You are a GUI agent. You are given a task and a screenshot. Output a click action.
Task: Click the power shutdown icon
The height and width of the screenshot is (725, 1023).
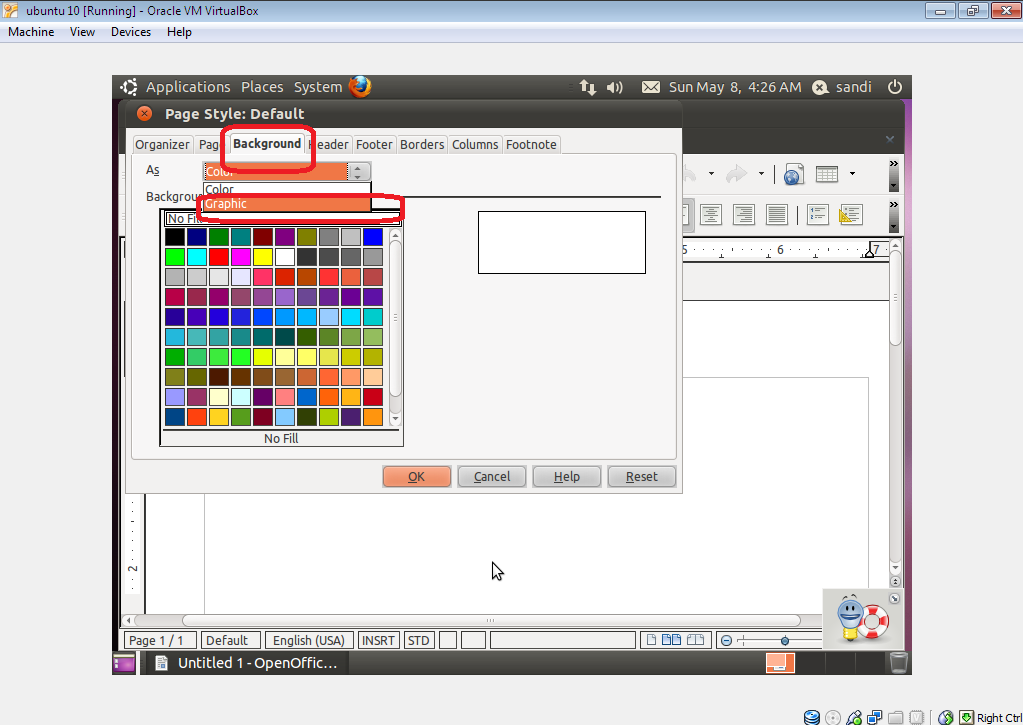click(x=894, y=87)
